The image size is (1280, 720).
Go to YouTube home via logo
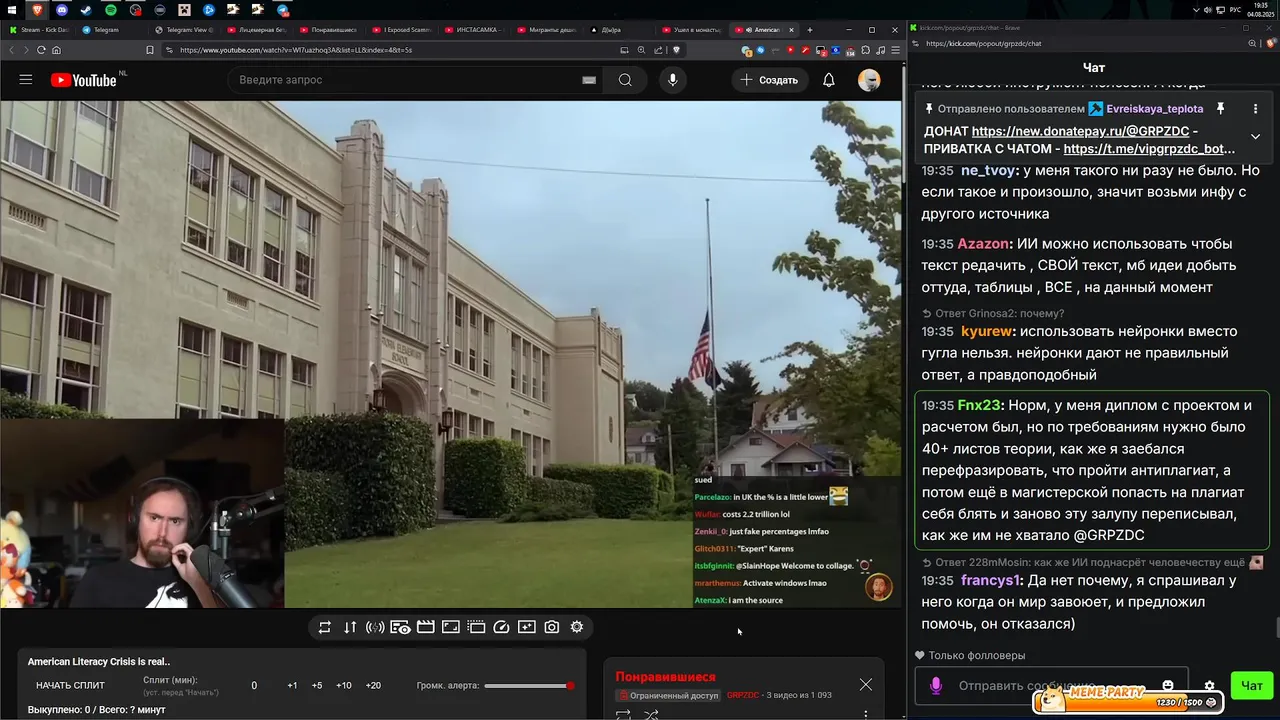84,80
